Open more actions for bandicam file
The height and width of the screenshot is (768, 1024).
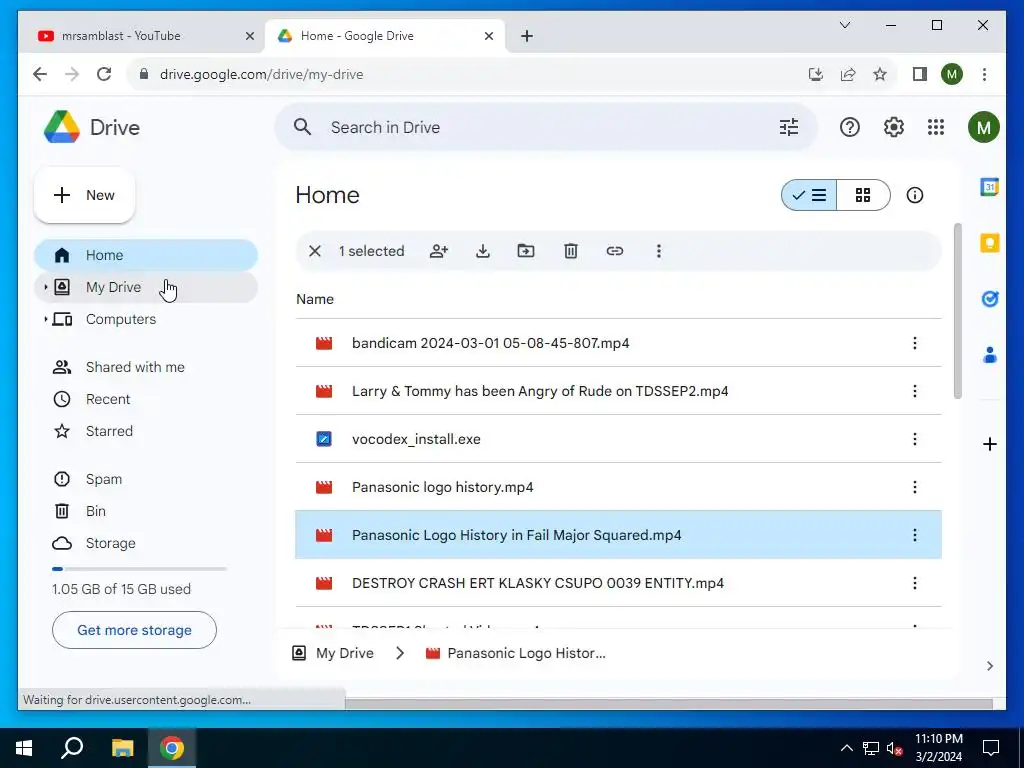pos(914,344)
